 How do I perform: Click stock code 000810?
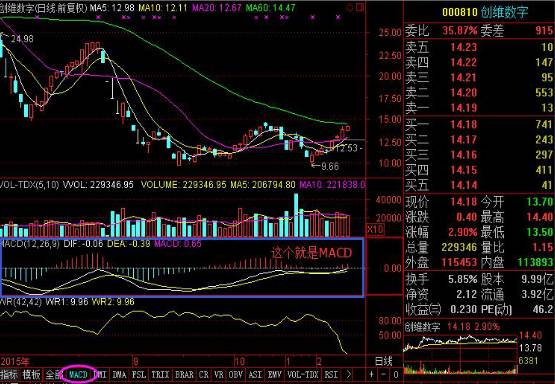(x=459, y=12)
